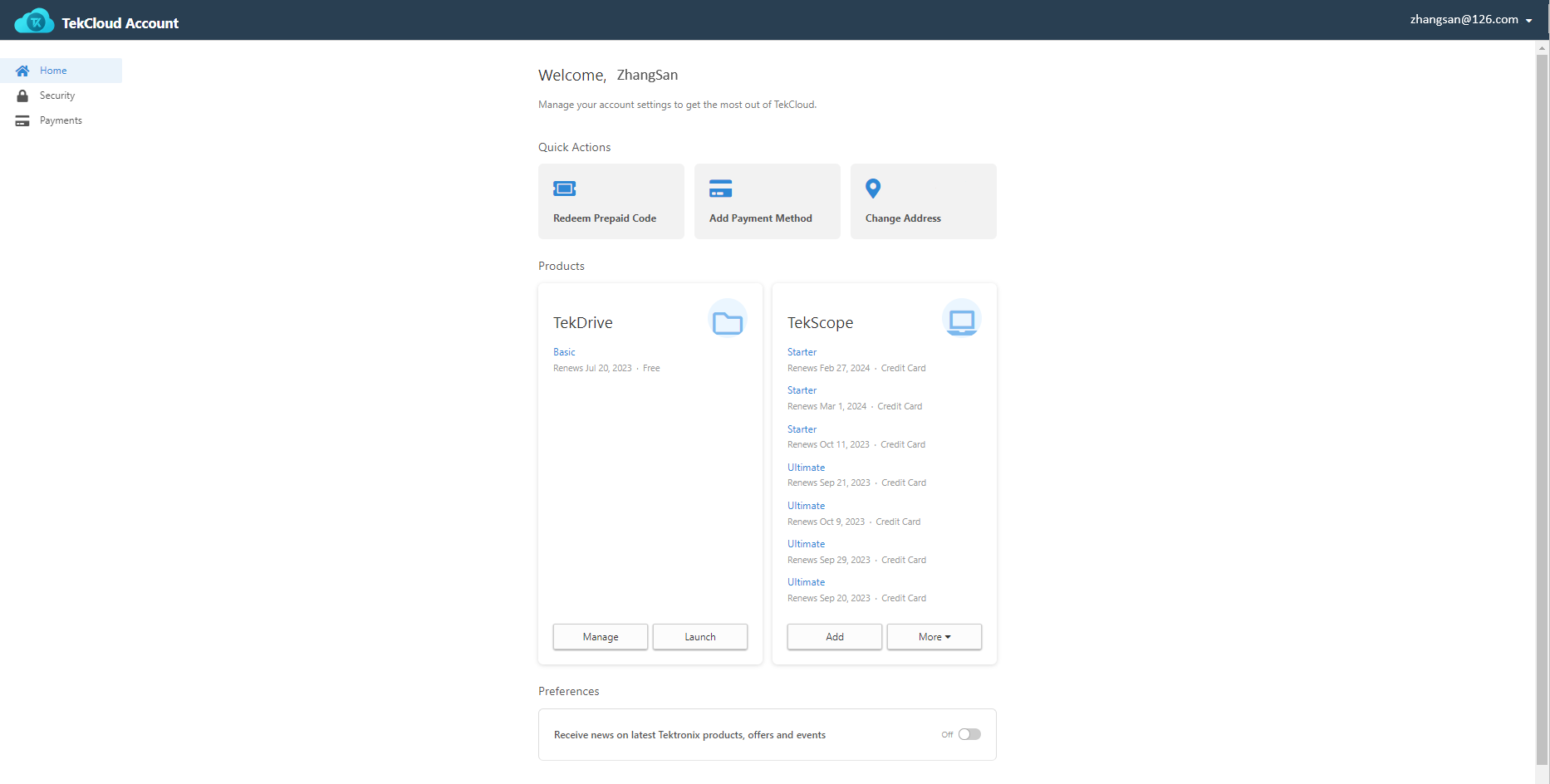Open Ultimate plan renewing Sep 20, 2023
This screenshot has height=784, width=1550.
coord(806,582)
